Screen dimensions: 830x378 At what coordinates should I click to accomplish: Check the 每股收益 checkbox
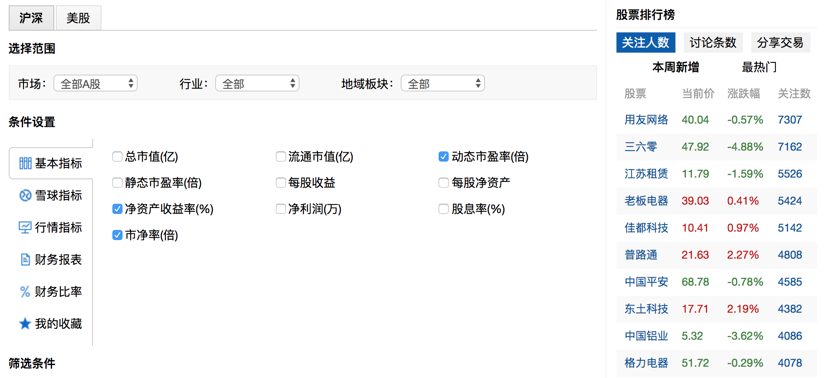281,183
